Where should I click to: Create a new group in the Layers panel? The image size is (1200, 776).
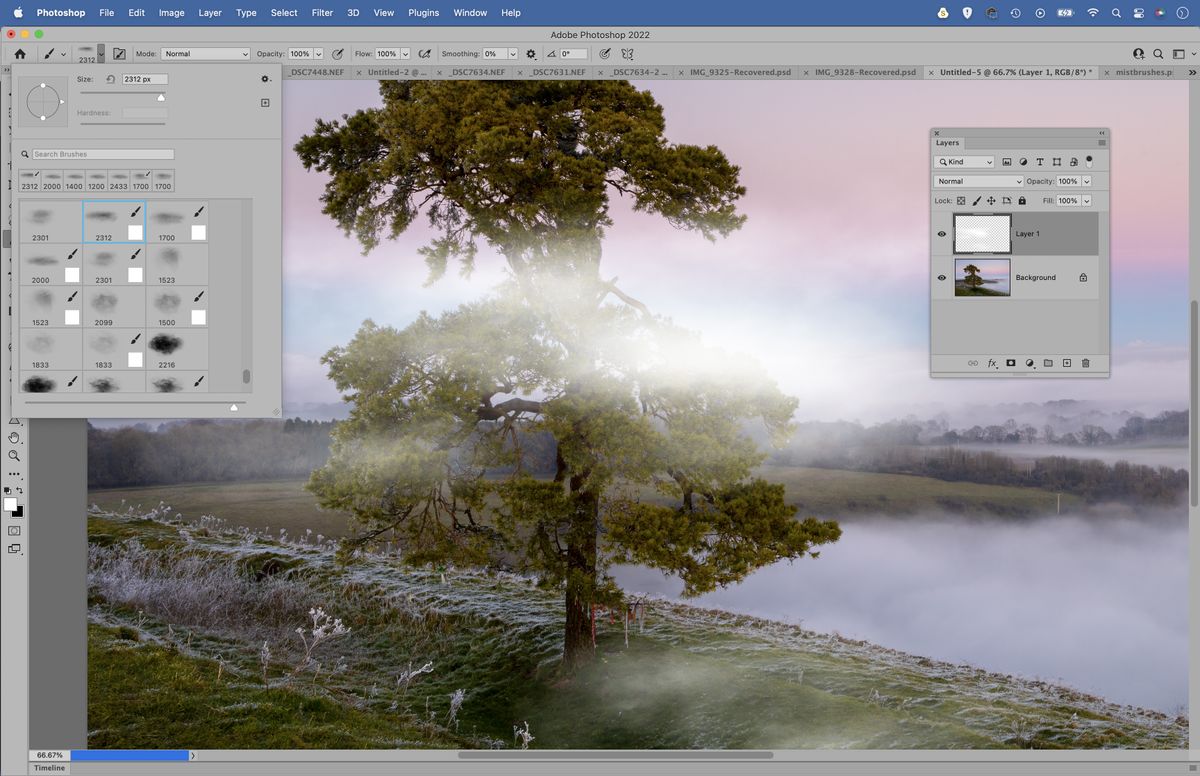[x=1048, y=363]
